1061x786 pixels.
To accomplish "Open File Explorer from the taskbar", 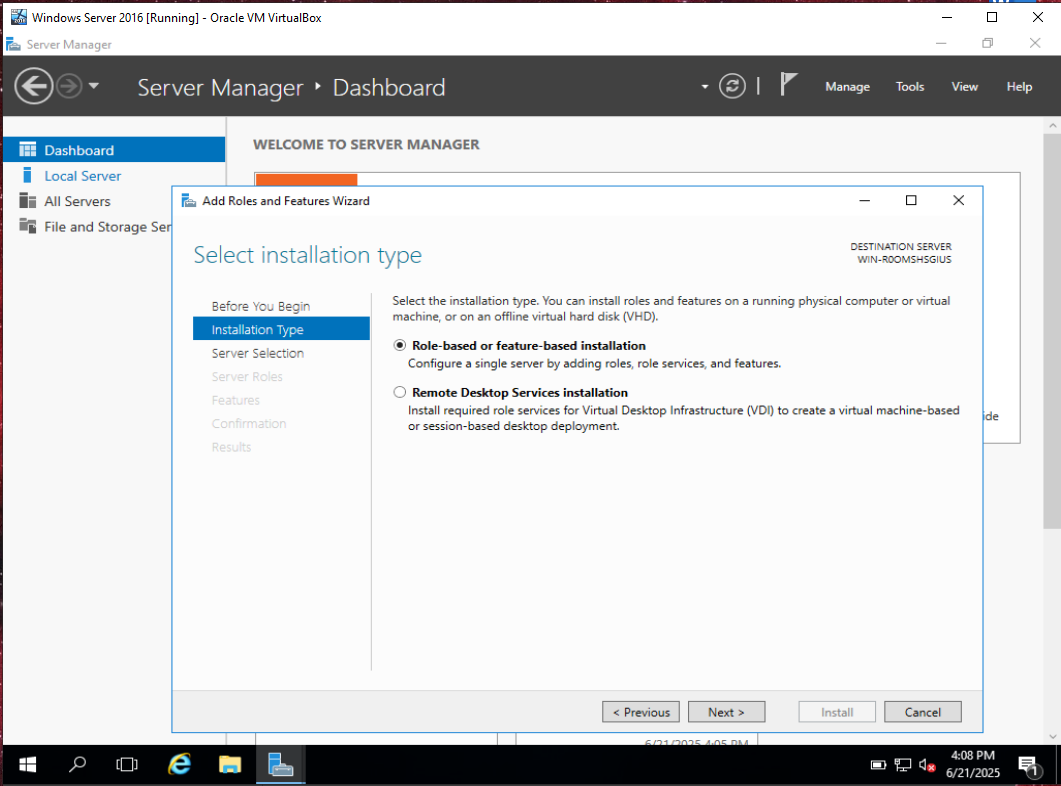I will point(230,764).
